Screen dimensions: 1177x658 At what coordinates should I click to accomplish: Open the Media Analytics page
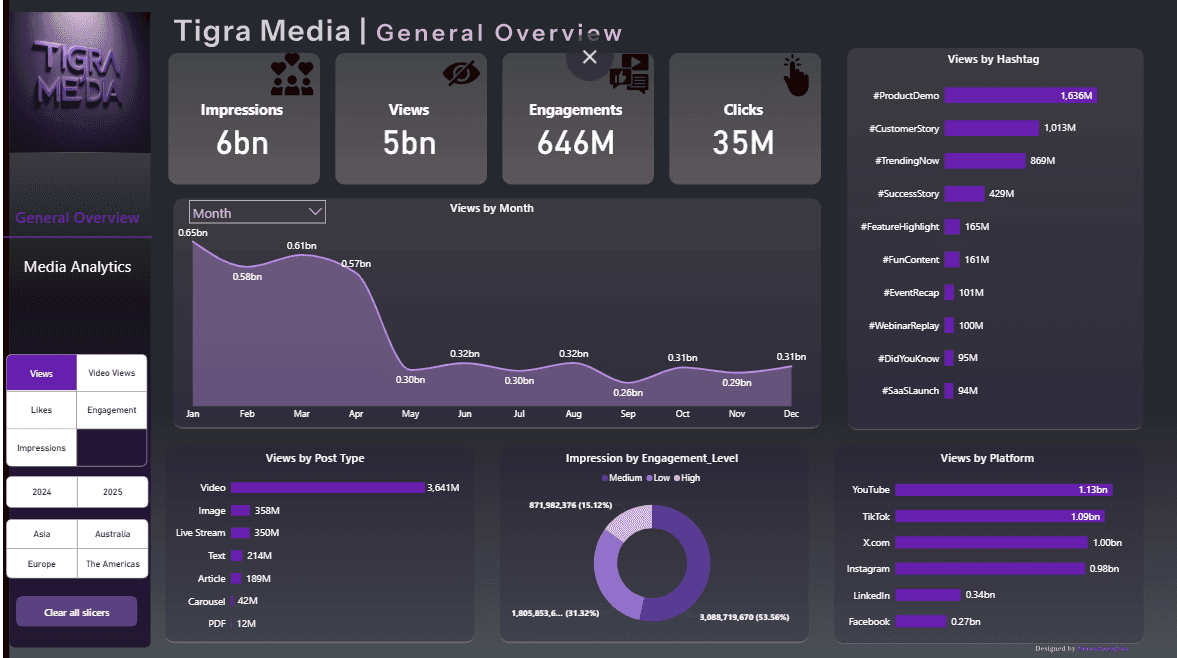tap(77, 266)
